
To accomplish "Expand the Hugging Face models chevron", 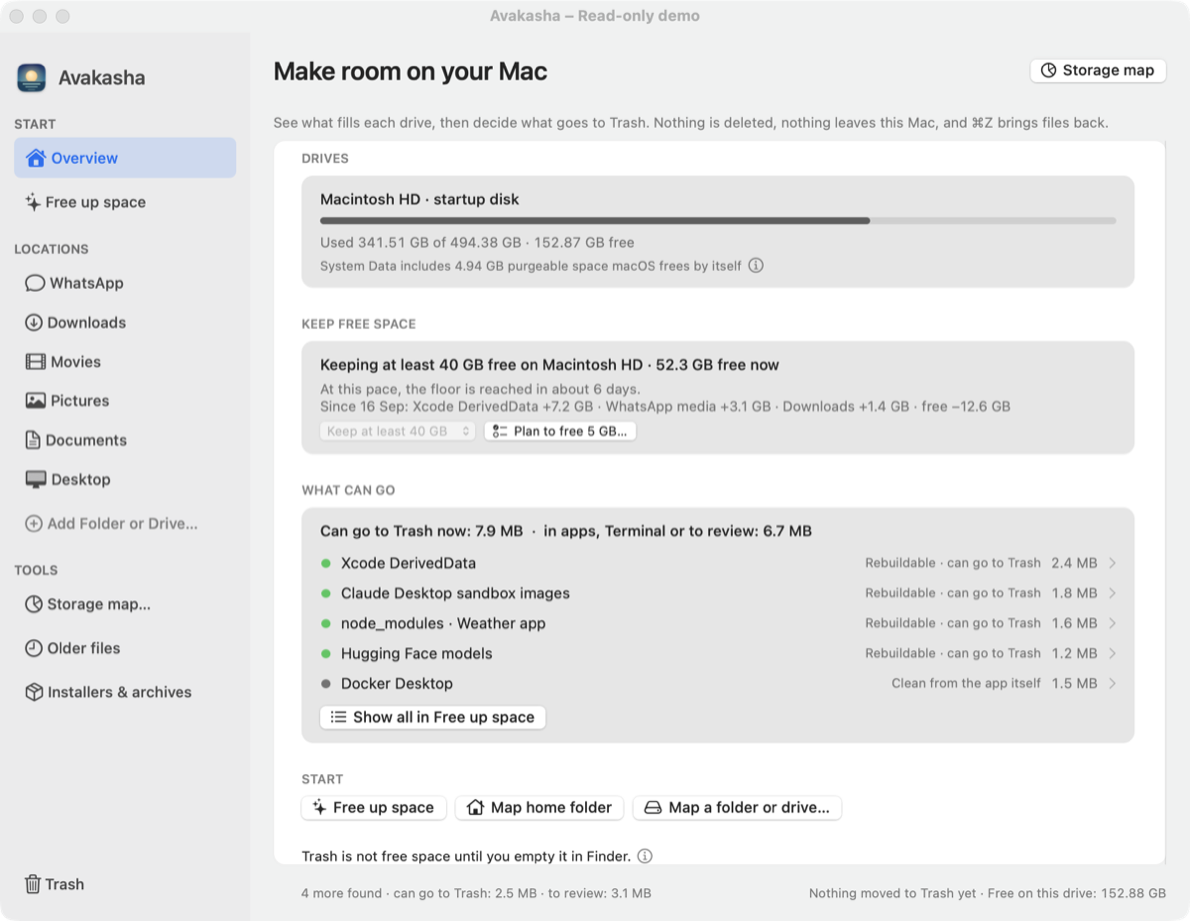I will point(1113,653).
